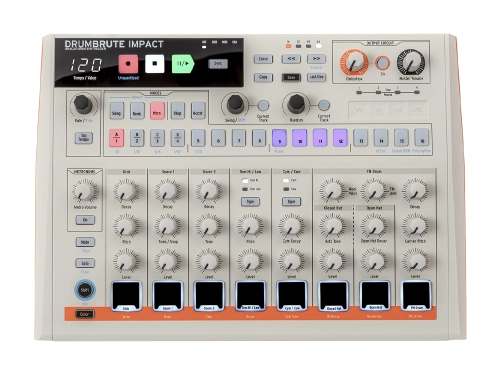The height and width of the screenshot is (375, 500).
Task: Toggle the Tom Hi / Low Type button
Action: tap(250, 201)
